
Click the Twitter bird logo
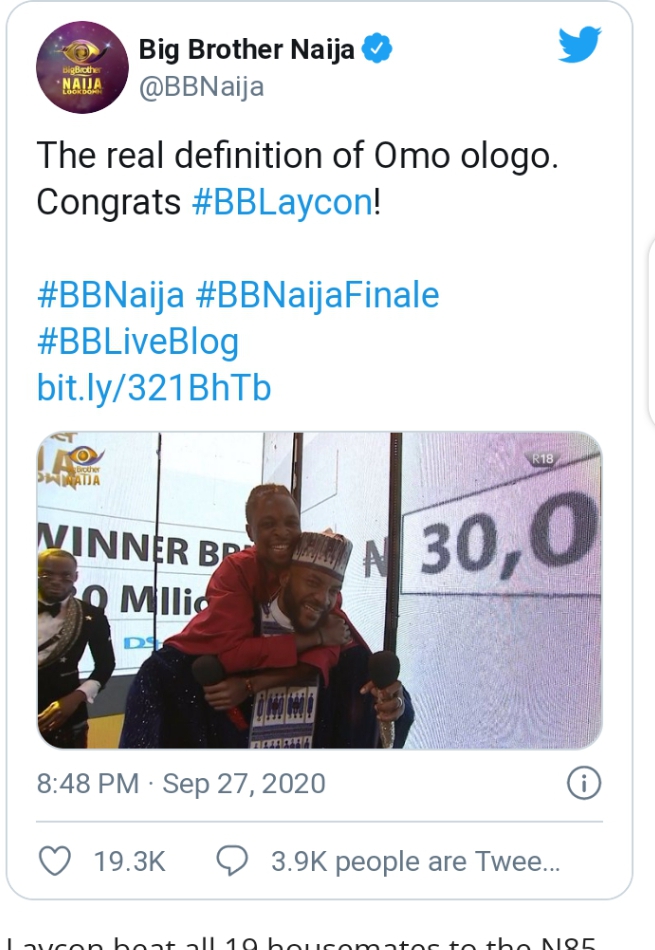pyautogui.click(x=579, y=44)
